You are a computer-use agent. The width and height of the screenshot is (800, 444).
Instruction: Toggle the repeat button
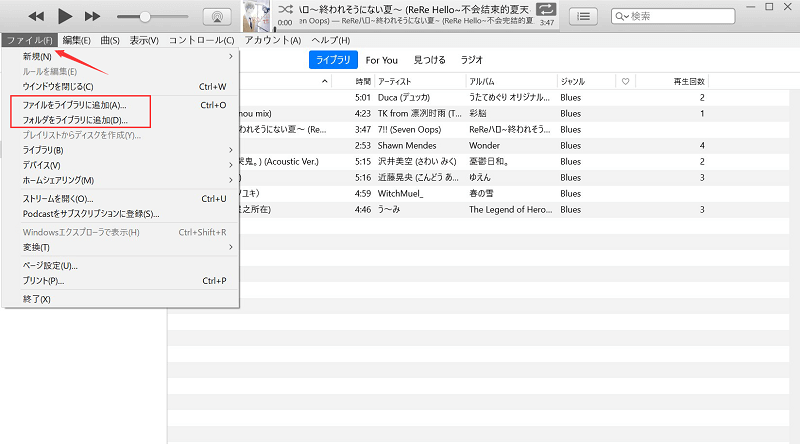[546, 9]
